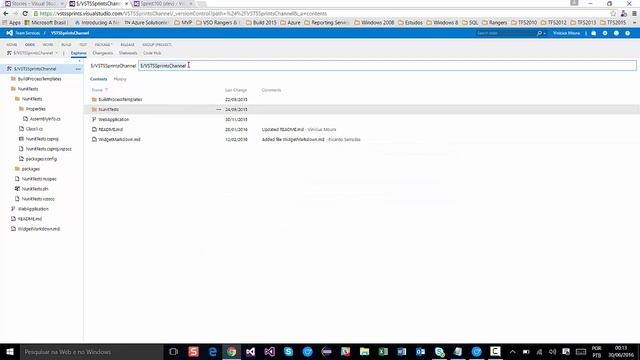Open the TFS2015 bookmarks folder
Viewport: 640px width, 360px height.
click(612, 23)
